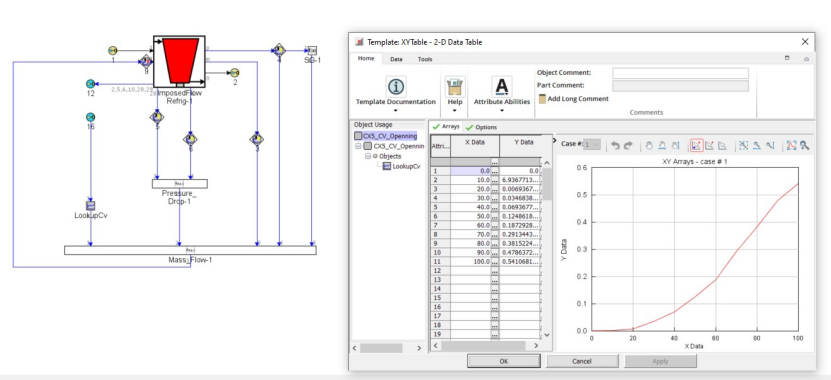This screenshot has width=831, height=380.
Task: Click the Cancel button
Action: coord(582,361)
